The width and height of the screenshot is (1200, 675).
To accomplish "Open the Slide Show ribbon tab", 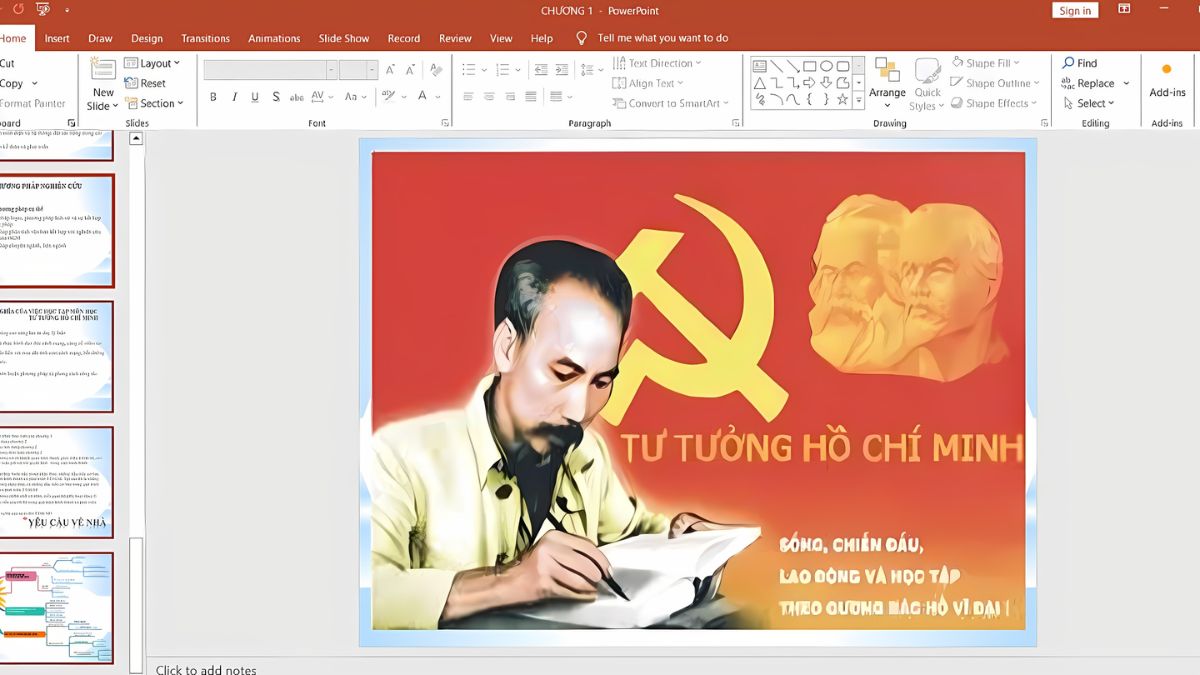I will point(344,38).
